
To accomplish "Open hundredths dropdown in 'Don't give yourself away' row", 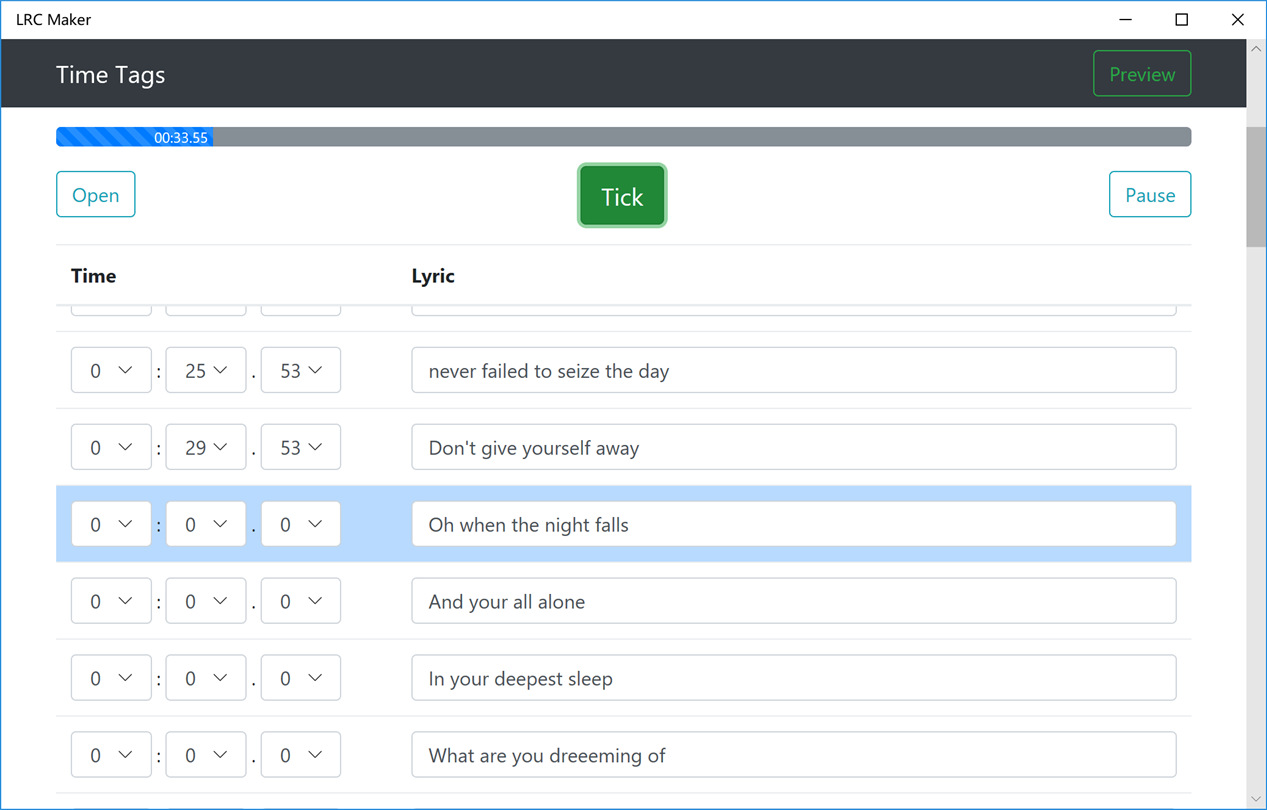I will [301, 447].
